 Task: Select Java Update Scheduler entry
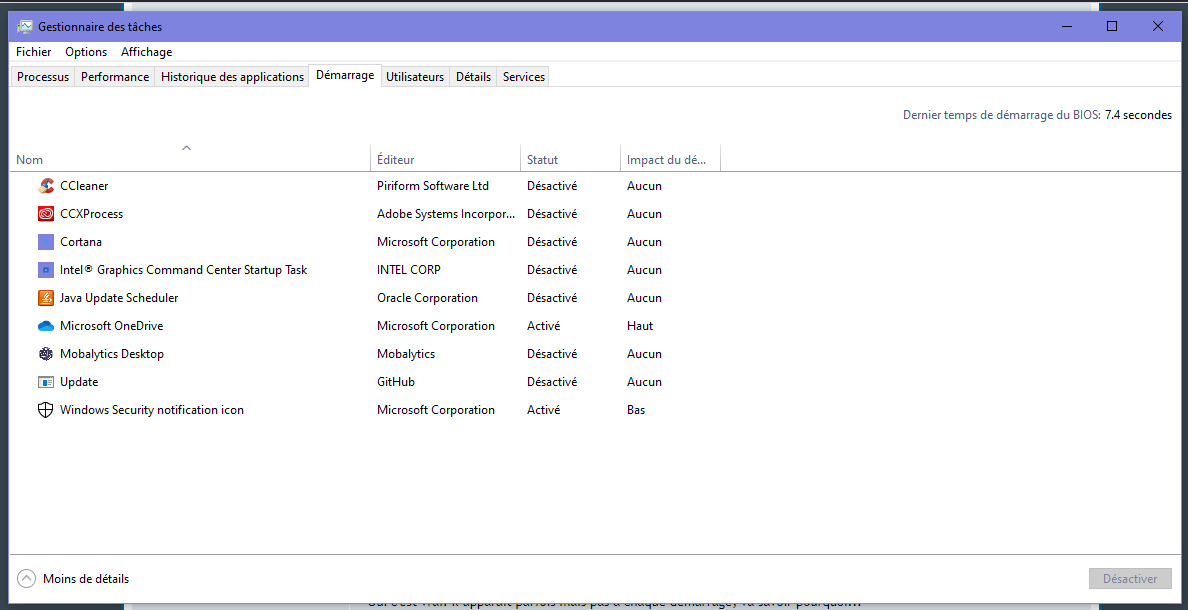click(x=119, y=298)
